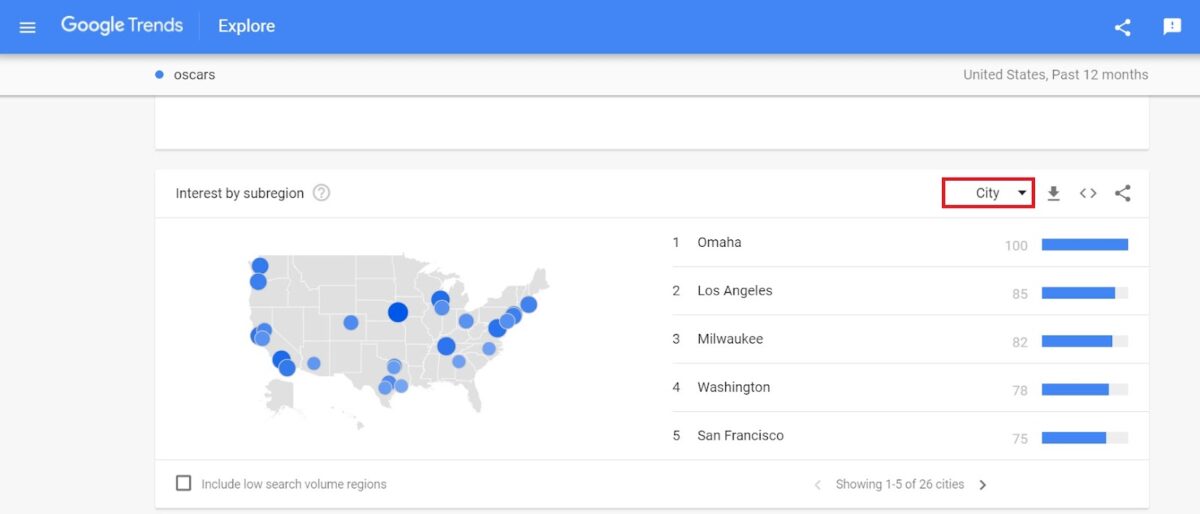
Task: Click the Google Trends logo
Action: click(122, 26)
